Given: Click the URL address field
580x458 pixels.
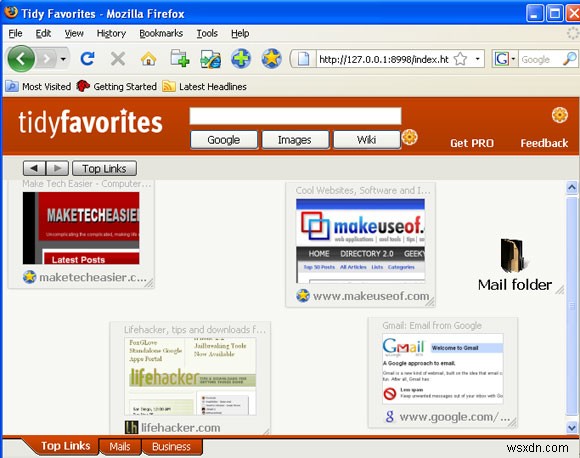Looking at the screenshot, I should 384,59.
